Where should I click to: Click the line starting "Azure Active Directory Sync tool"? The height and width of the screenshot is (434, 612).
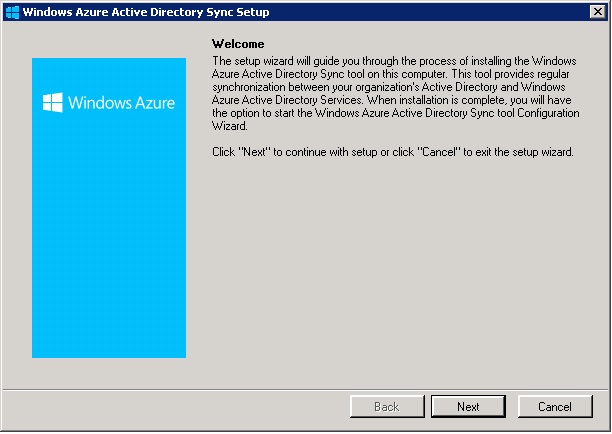click(391, 74)
